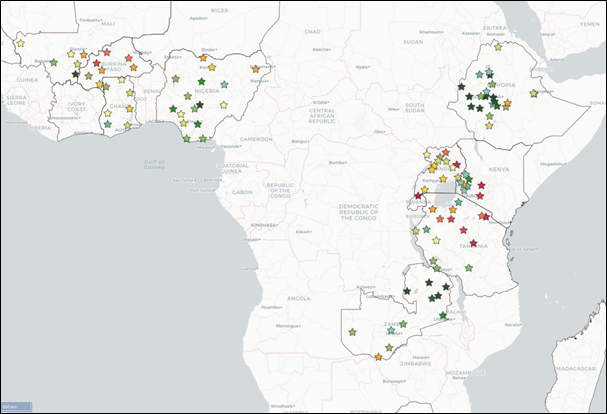Click the yellow-green star in western Zambia

tap(352, 332)
